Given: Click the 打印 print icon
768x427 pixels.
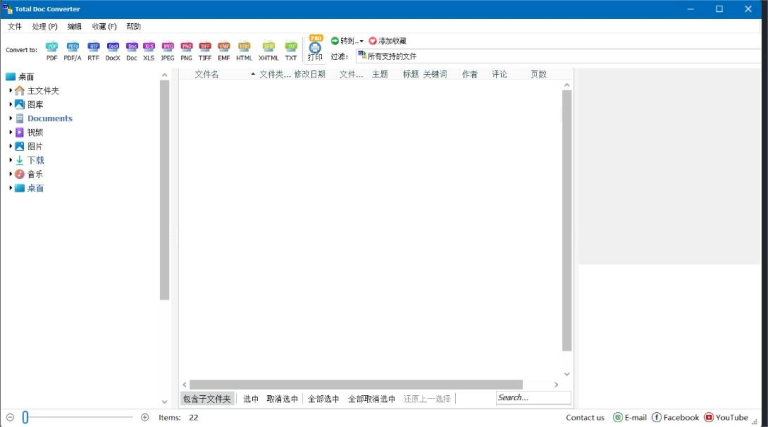Looking at the screenshot, I should [x=315, y=48].
